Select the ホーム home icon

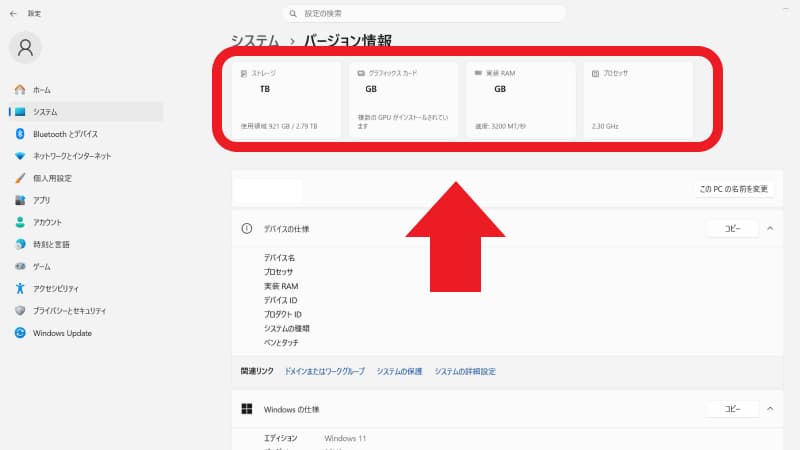(20, 90)
